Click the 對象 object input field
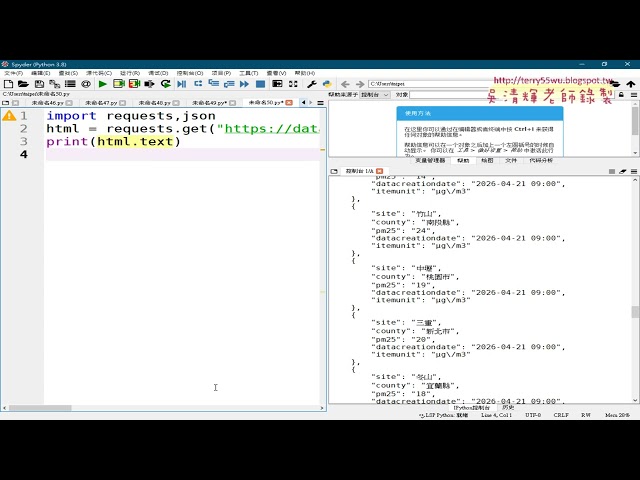The height and width of the screenshot is (480, 640). pos(512,95)
